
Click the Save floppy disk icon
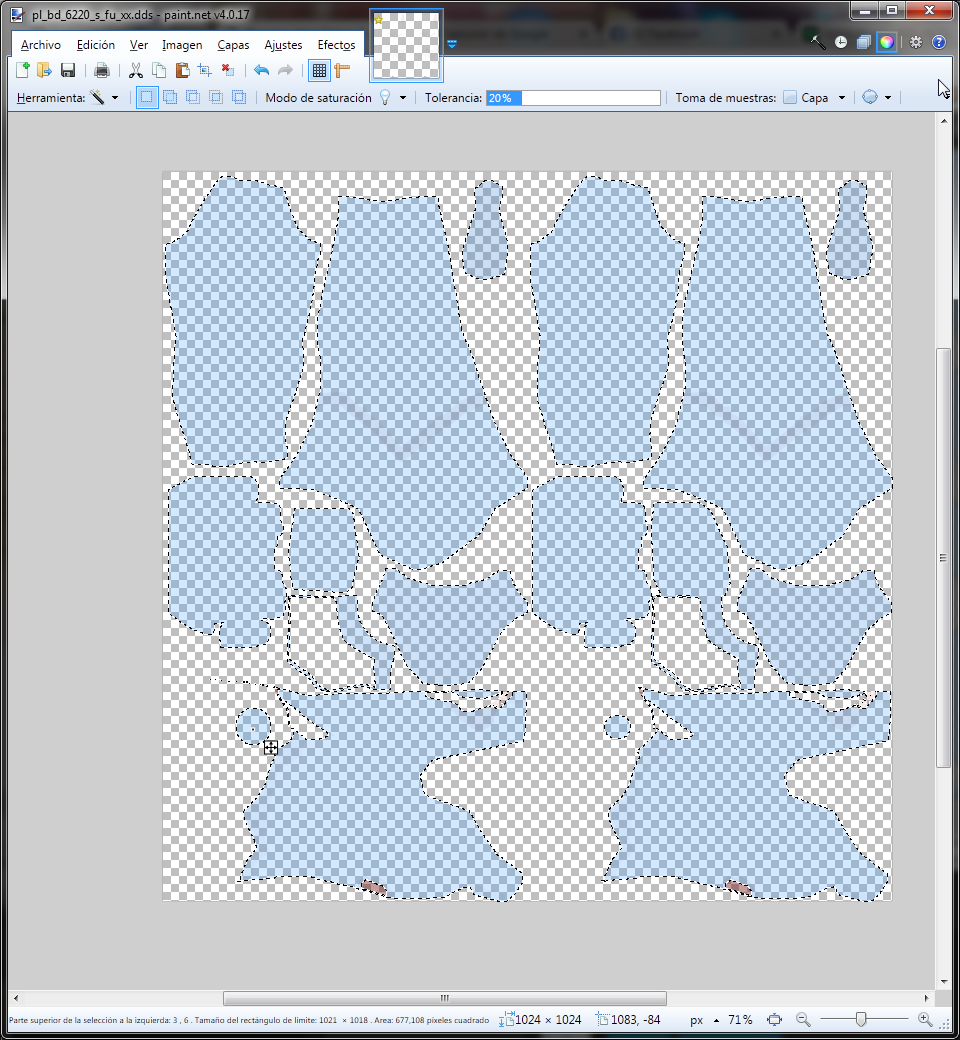tap(68, 70)
